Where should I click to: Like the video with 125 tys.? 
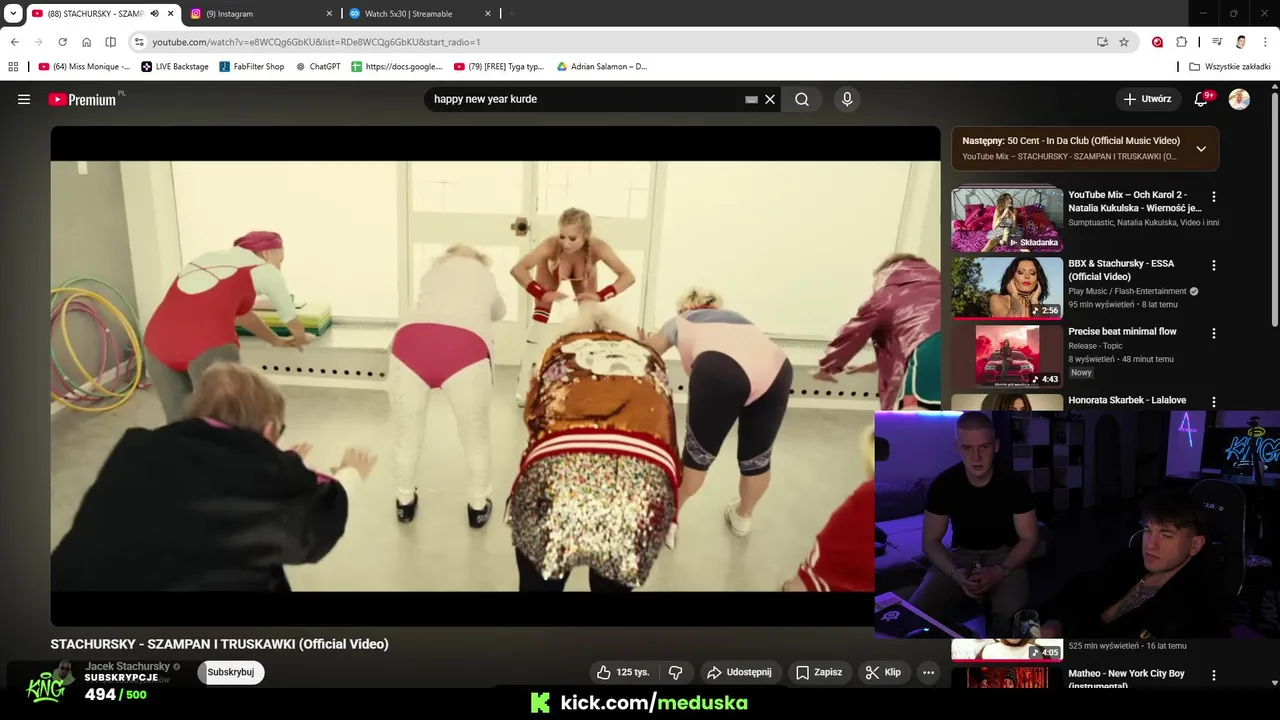623,672
